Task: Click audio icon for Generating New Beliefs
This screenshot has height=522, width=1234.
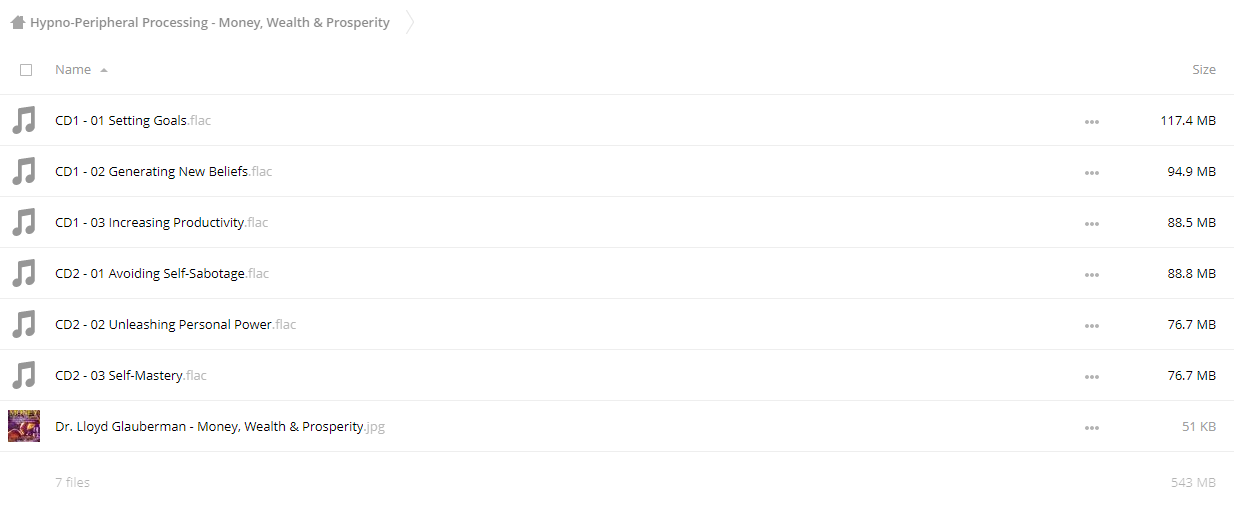Action: click(23, 171)
